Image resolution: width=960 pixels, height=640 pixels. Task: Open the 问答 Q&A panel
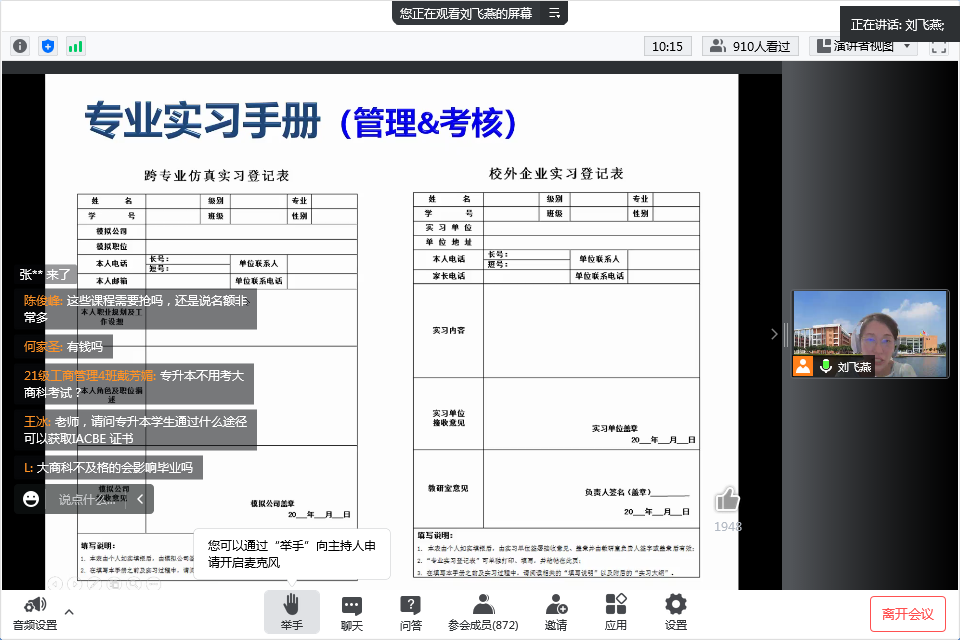coord(410,611)
